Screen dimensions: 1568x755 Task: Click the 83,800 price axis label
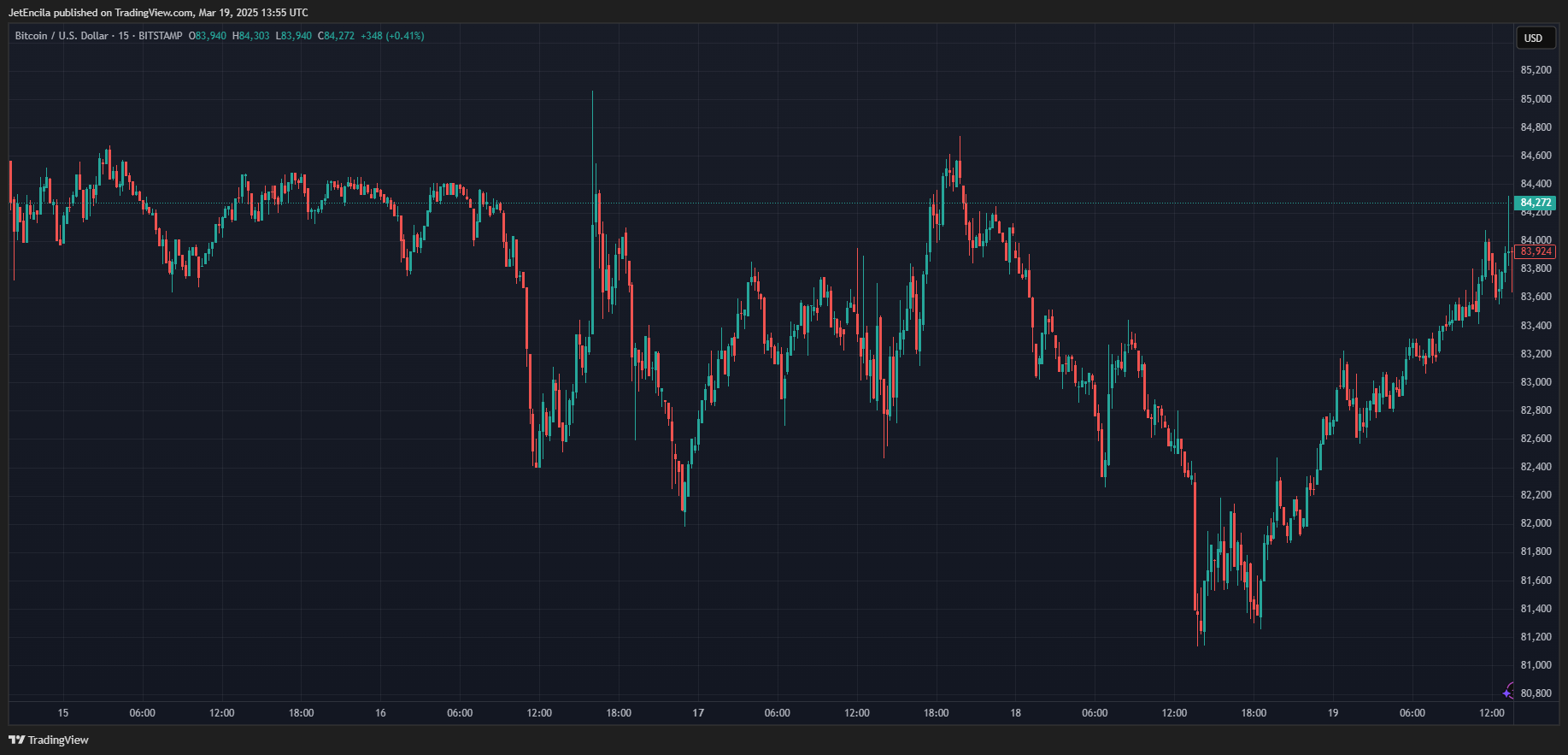[1536, 268]
